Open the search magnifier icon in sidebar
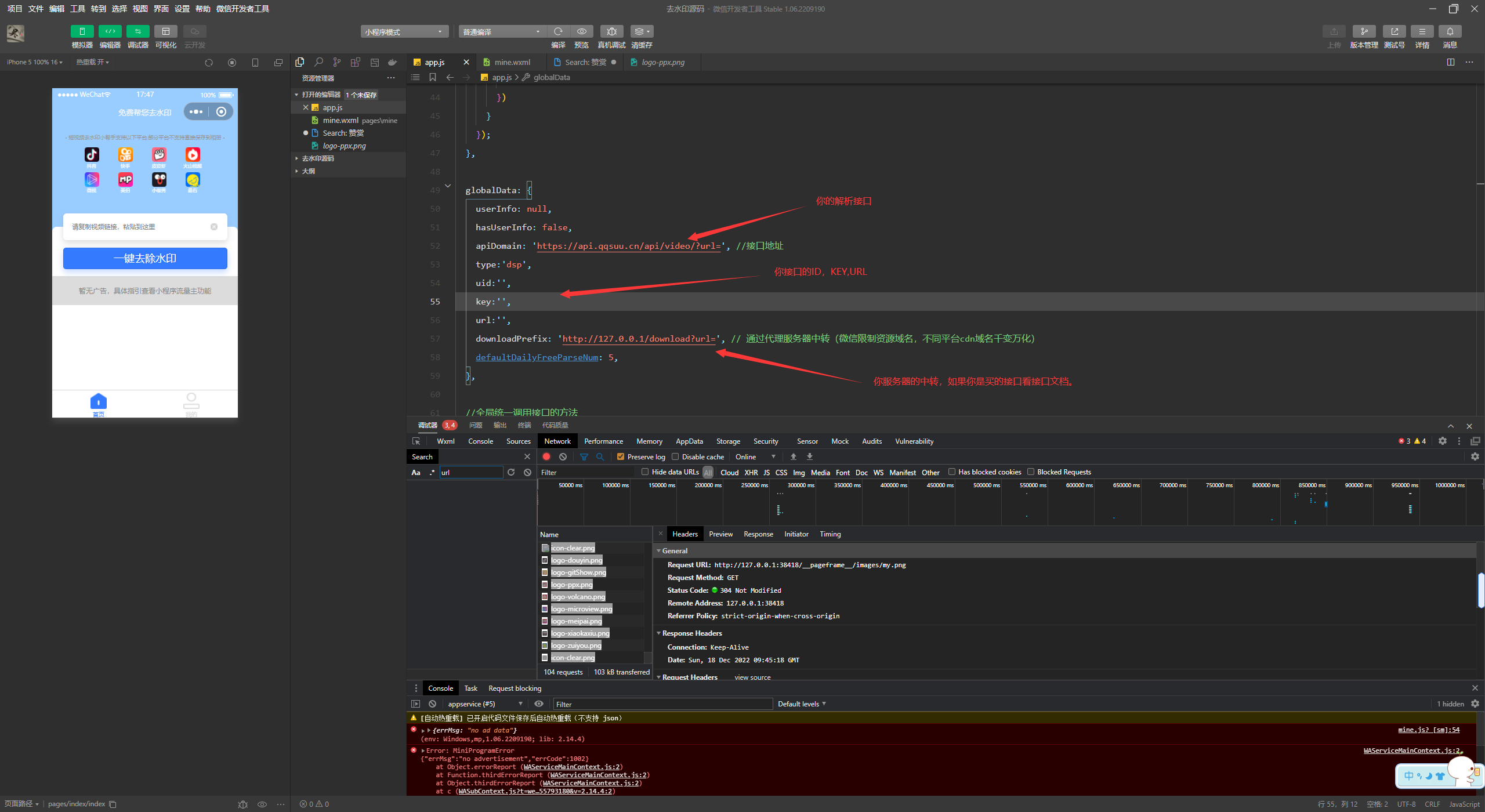The height and width of the screenshot is (812, 1485). click(318, 62)
